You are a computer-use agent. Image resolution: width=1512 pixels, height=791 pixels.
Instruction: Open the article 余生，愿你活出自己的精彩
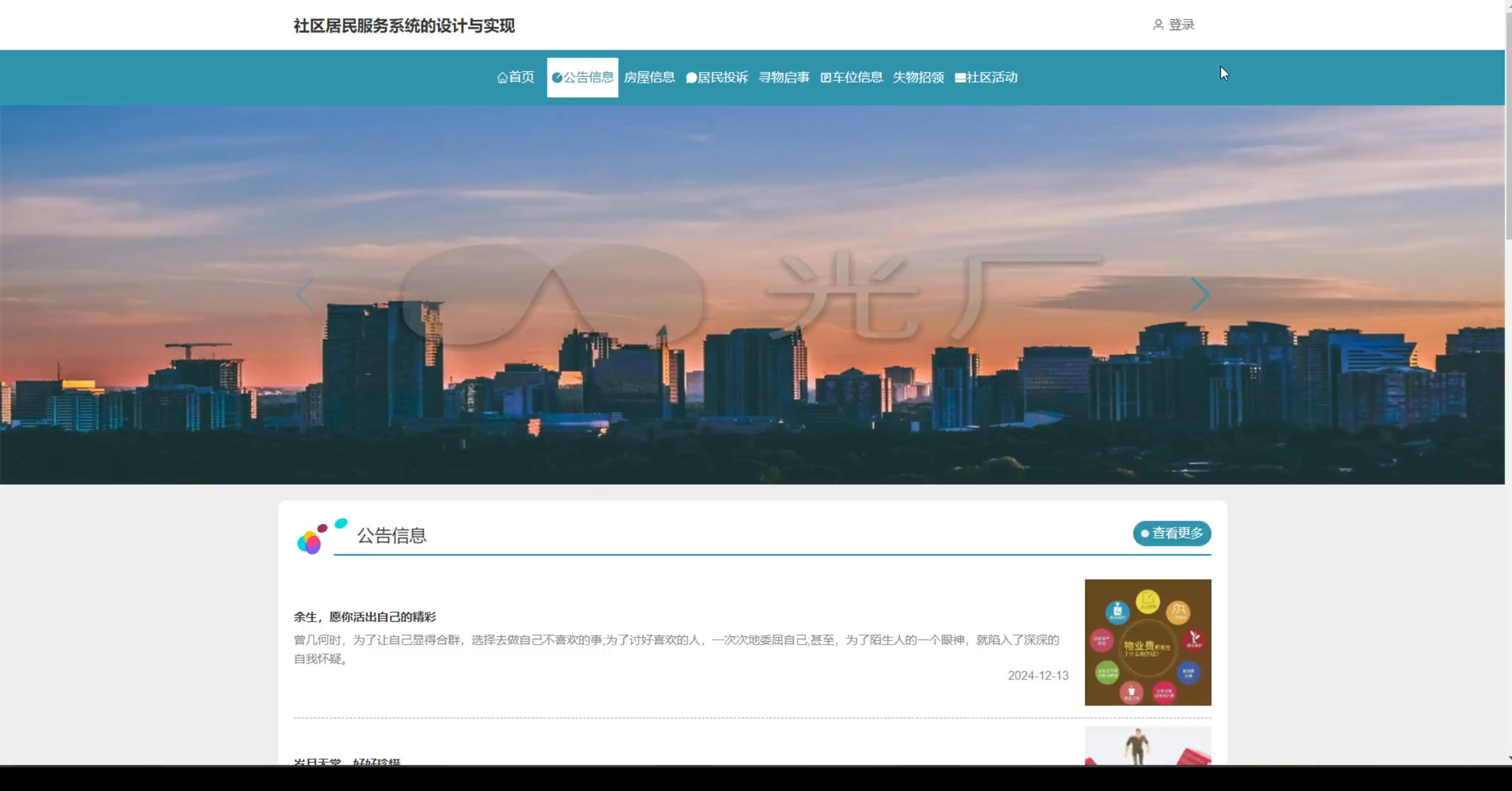(364, 617)
